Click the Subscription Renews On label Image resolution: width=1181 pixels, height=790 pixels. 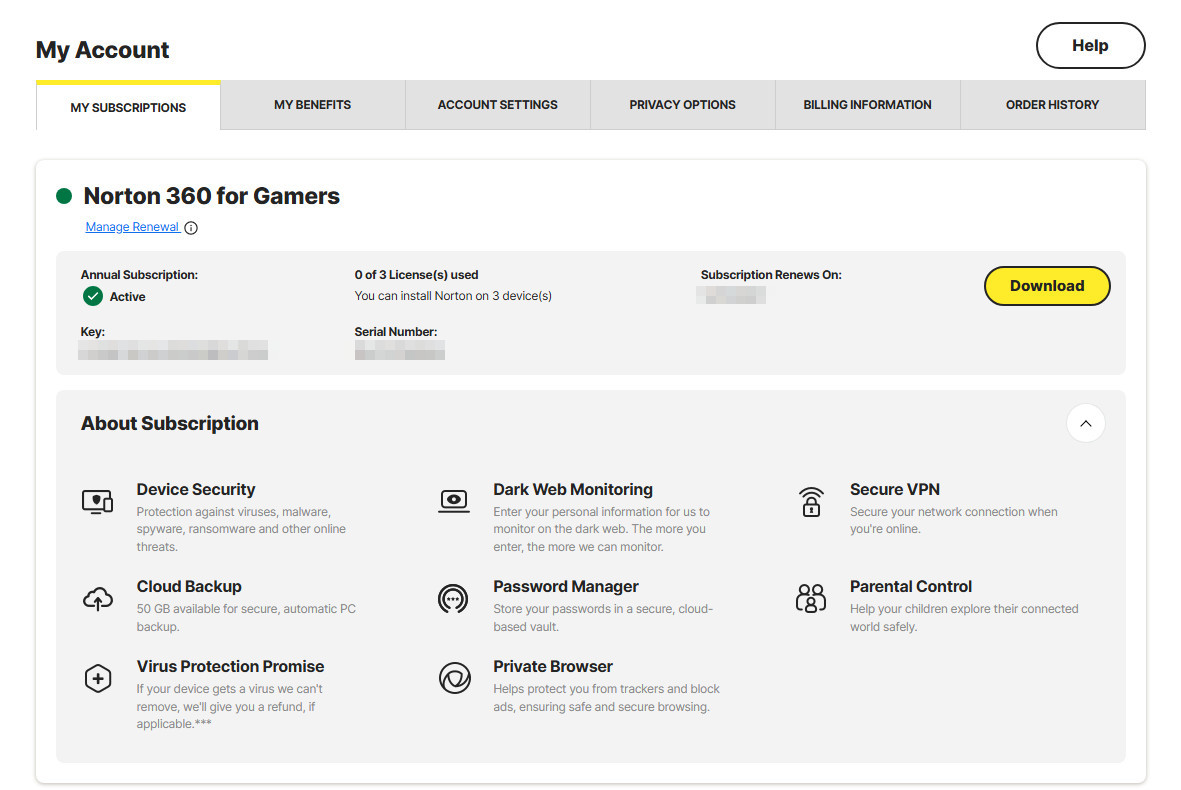[x=771, y=275]
